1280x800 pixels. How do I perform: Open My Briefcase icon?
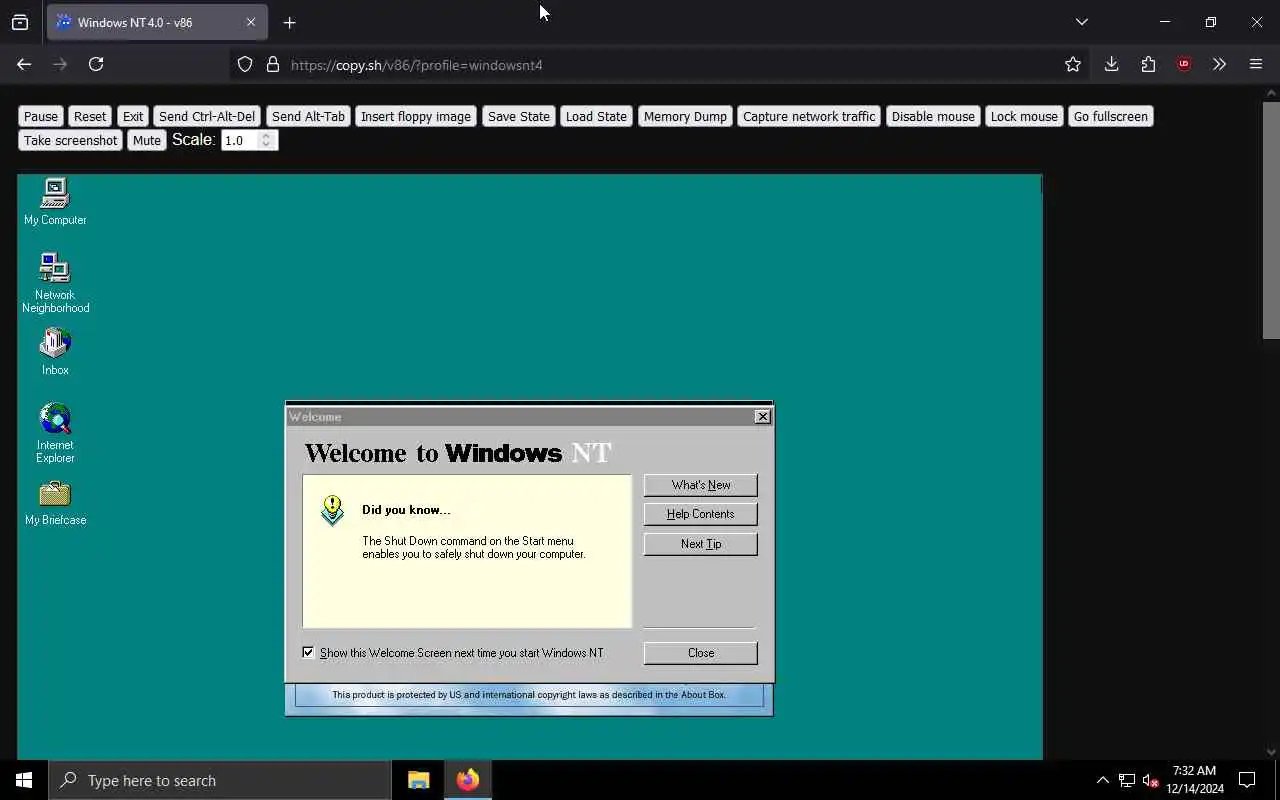(x=55, y=503)
